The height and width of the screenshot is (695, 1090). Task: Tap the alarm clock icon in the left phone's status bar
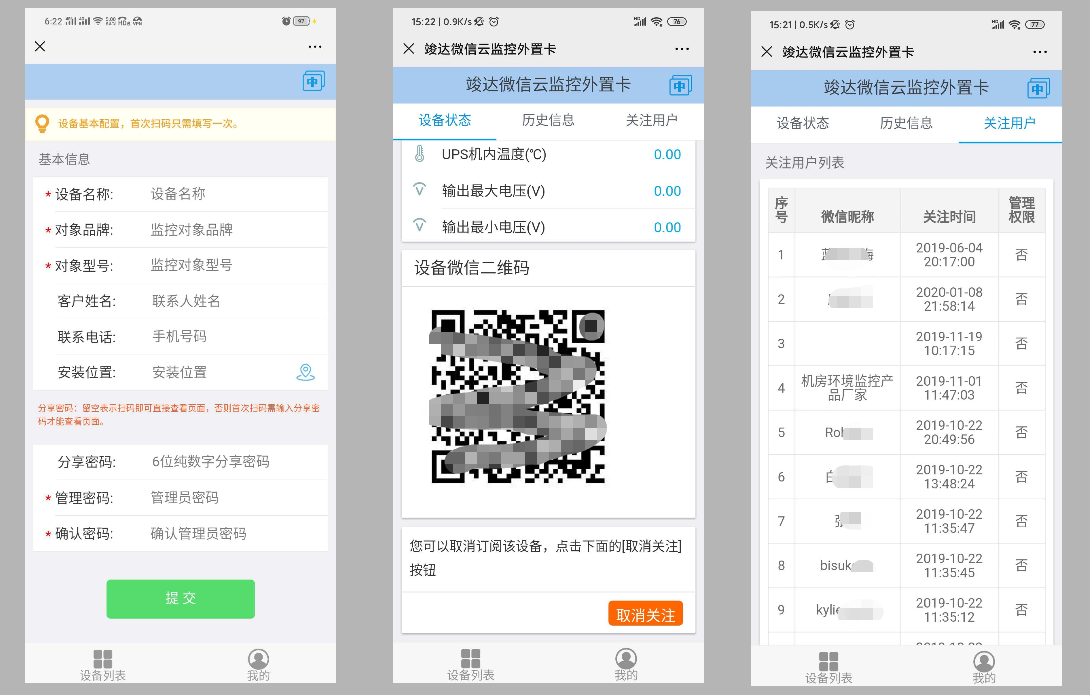click(286, 22)
